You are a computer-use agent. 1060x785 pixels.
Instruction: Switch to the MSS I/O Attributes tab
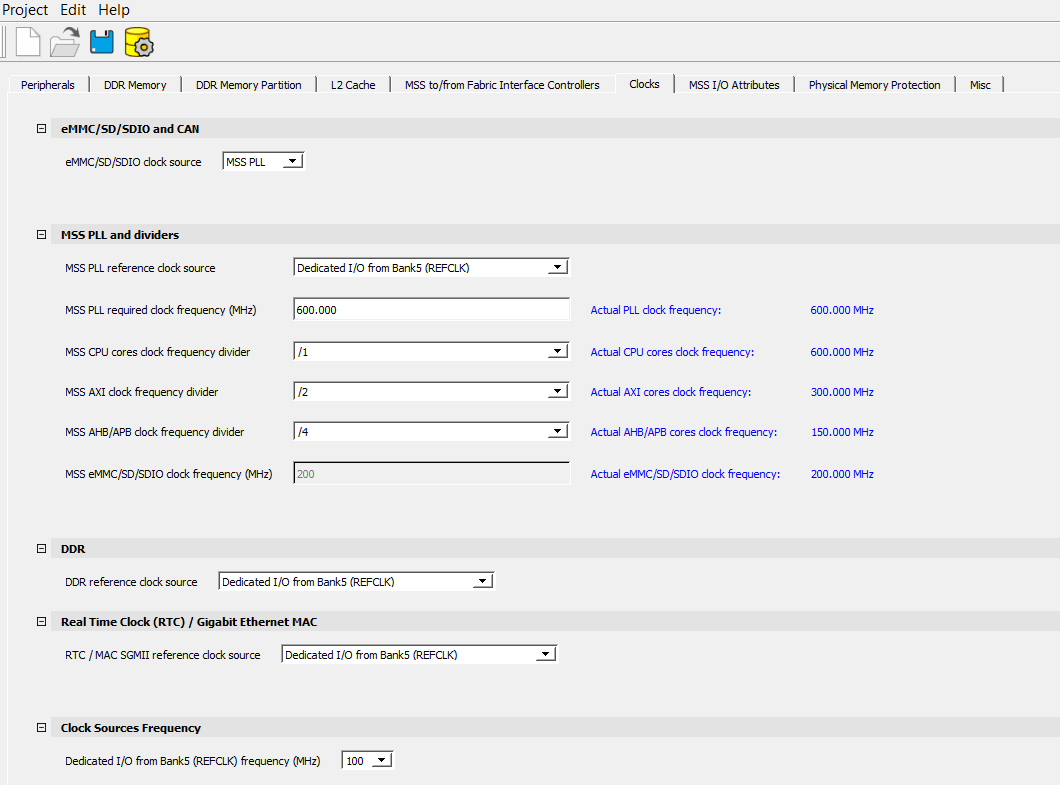(x=734, y=85)
